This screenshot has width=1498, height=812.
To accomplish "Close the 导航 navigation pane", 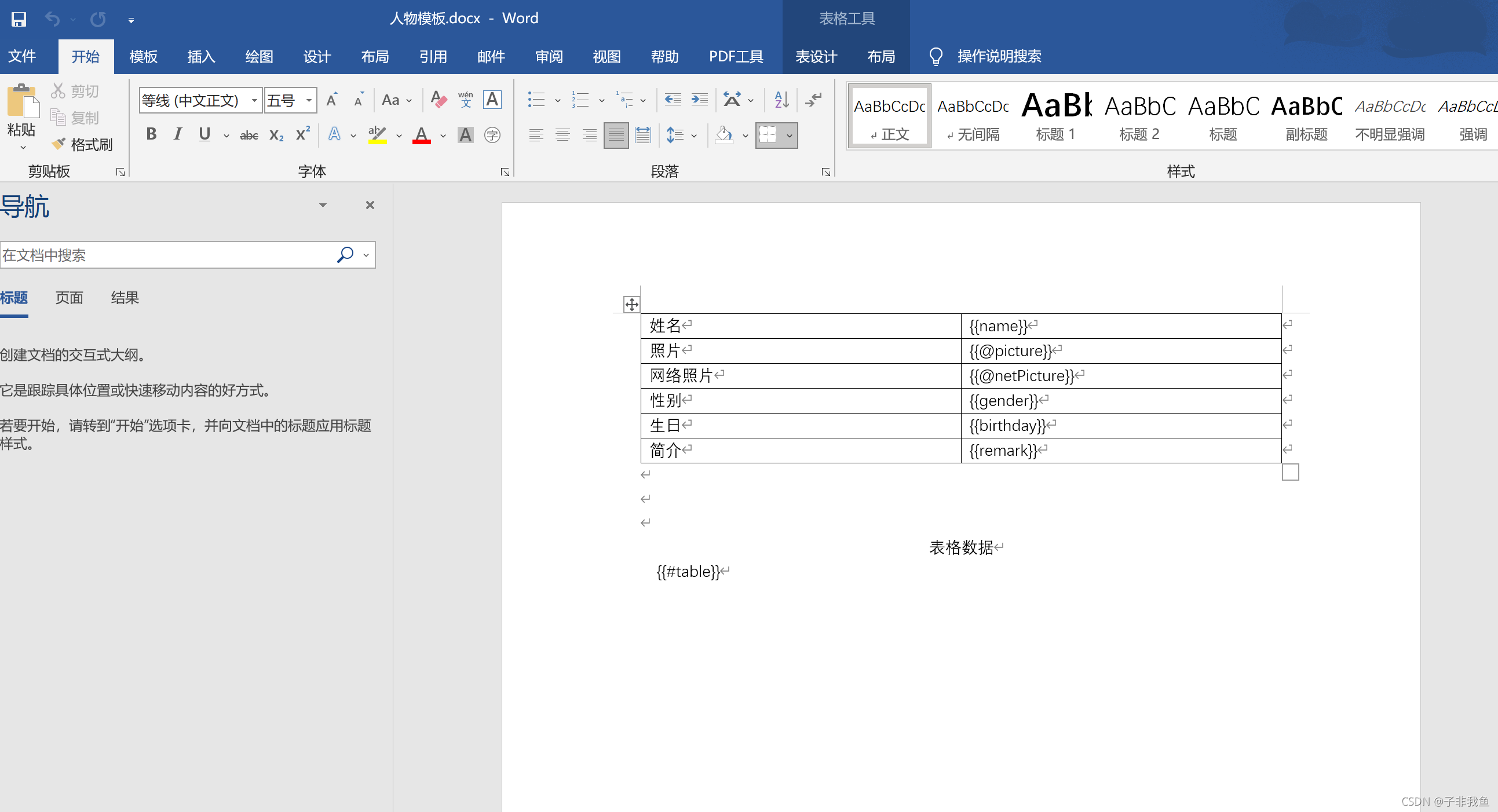I will click(370, 205).
